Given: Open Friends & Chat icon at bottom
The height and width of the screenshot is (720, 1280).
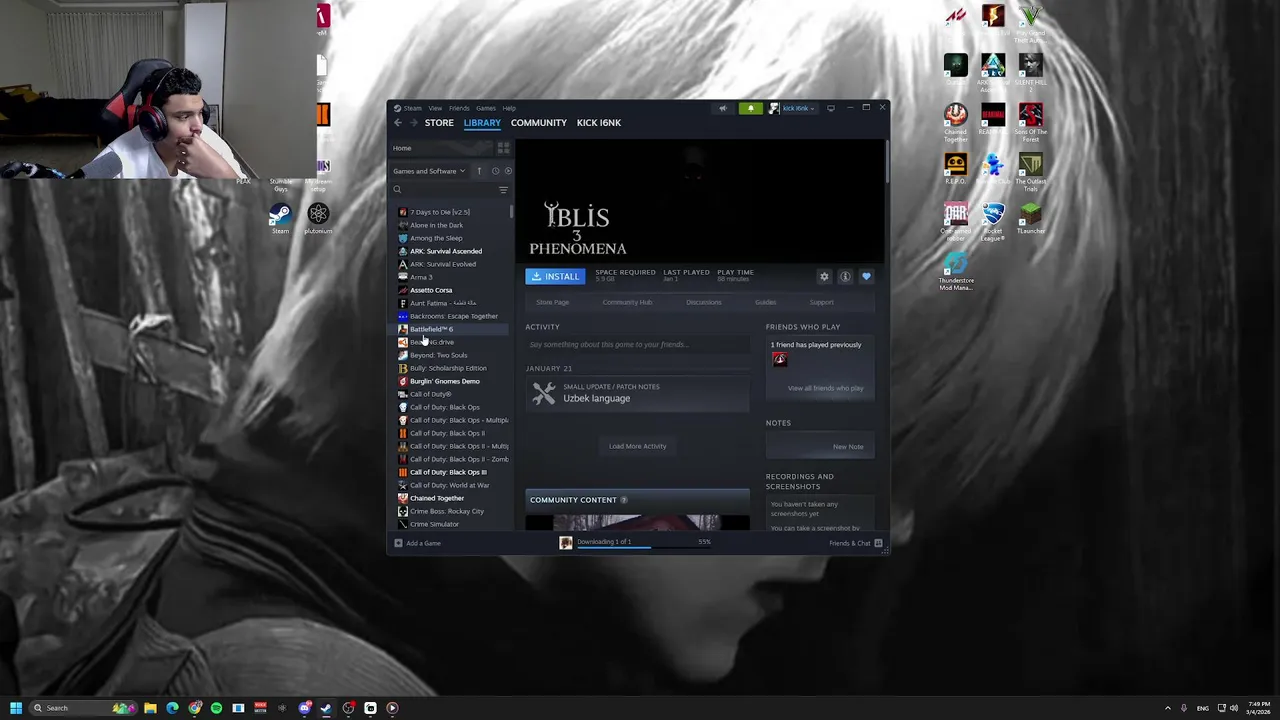Looking at the screenshot, I should point(878,543).
